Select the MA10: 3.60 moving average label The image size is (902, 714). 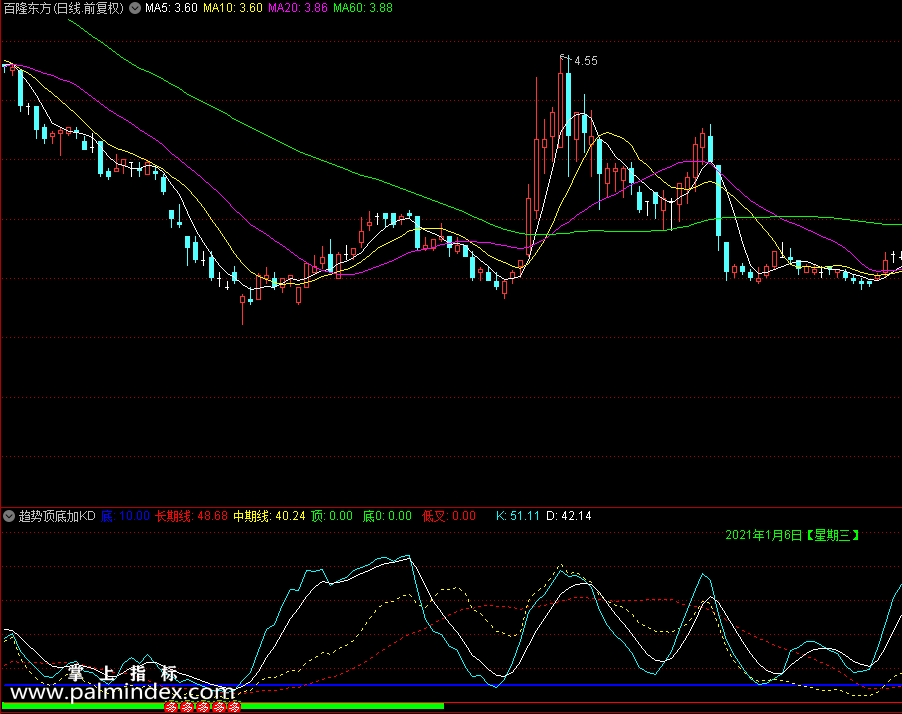click(233, 8)
